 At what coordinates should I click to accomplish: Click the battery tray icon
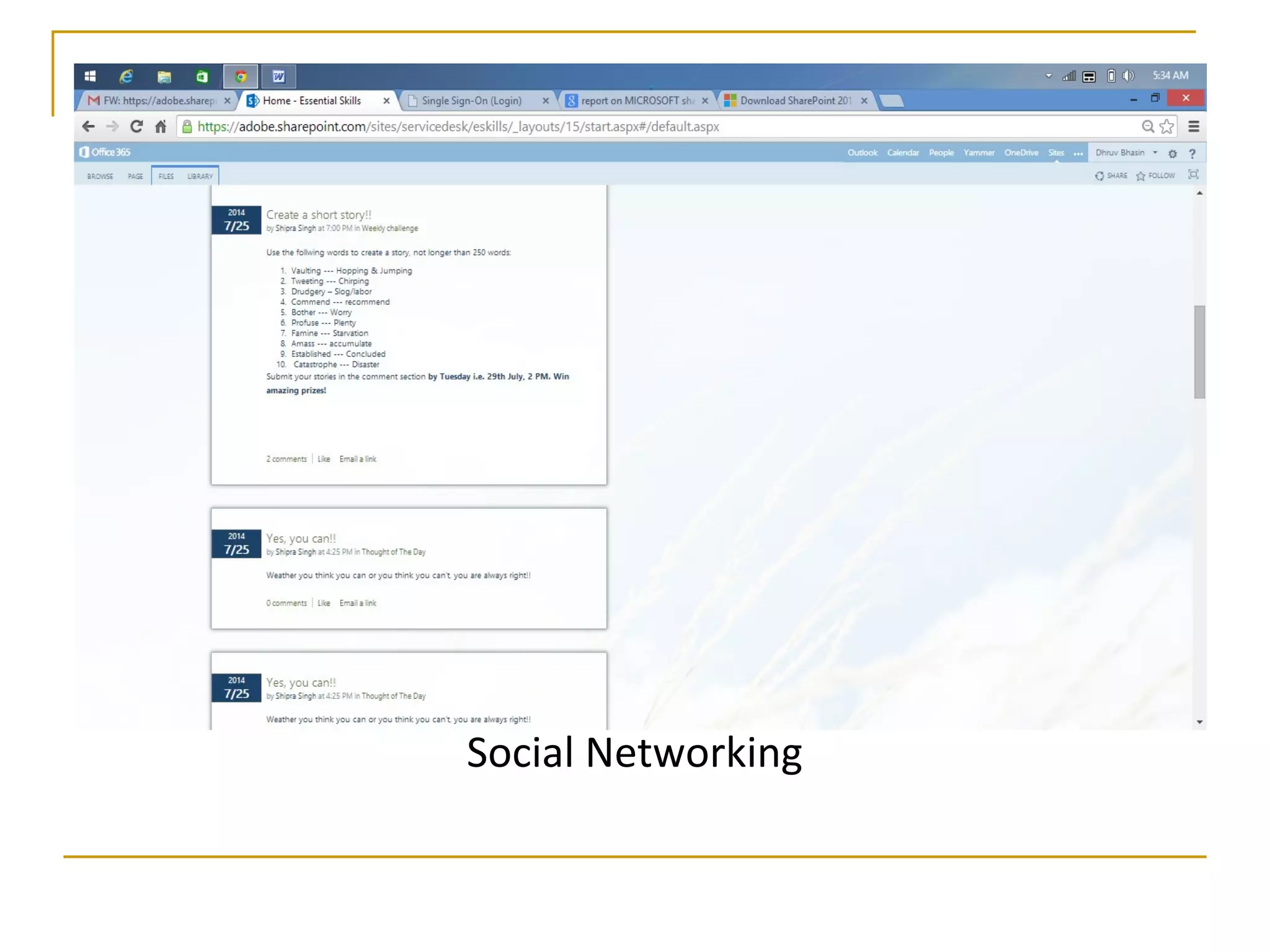tap(1111, 76)
